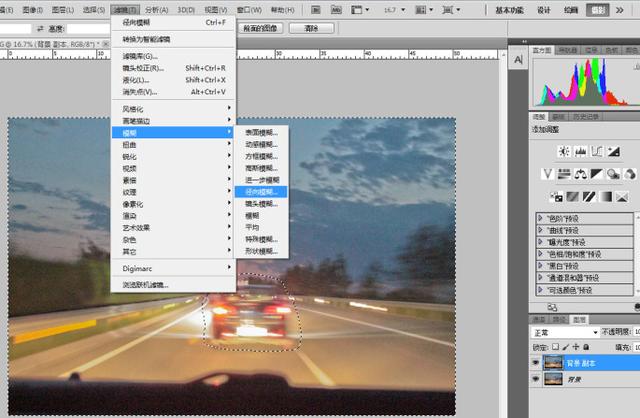Image resolution: width=640 pixels, height=418 pixels.
Task: Expand the "通道混和器"预设 preset list
Action: tap(540, 278)
